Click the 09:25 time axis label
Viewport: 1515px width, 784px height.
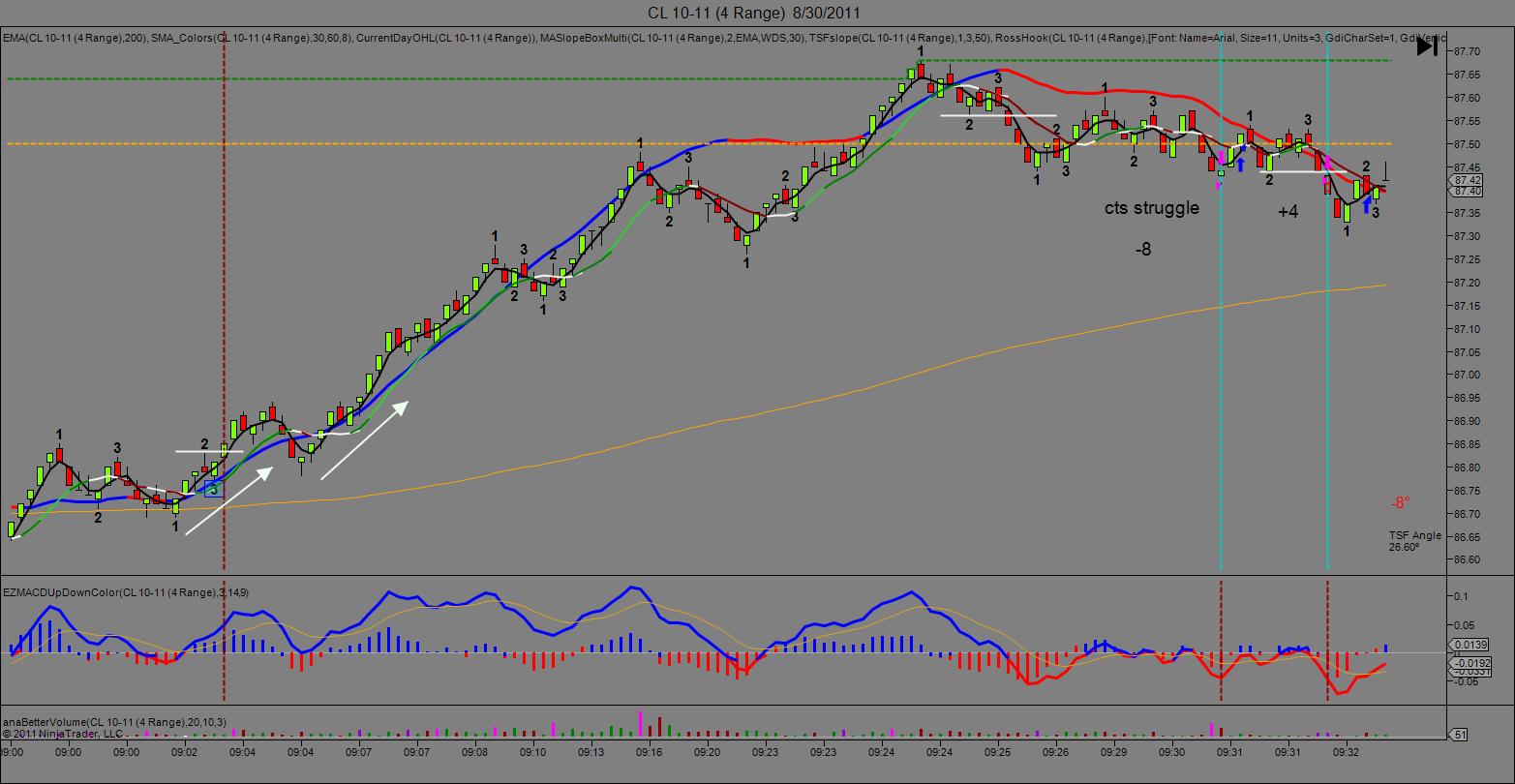click(998, 751)
